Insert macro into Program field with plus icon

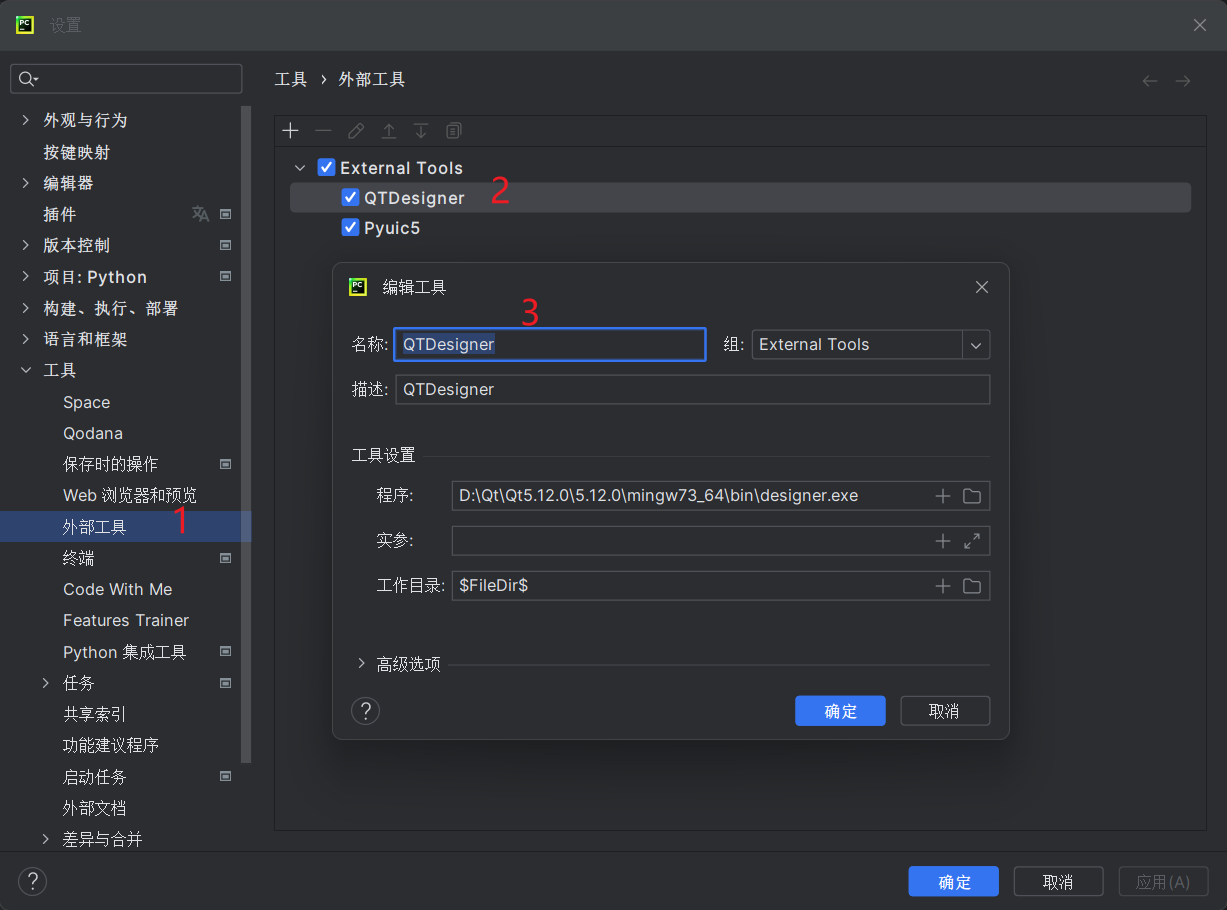(x=942, y=496)
